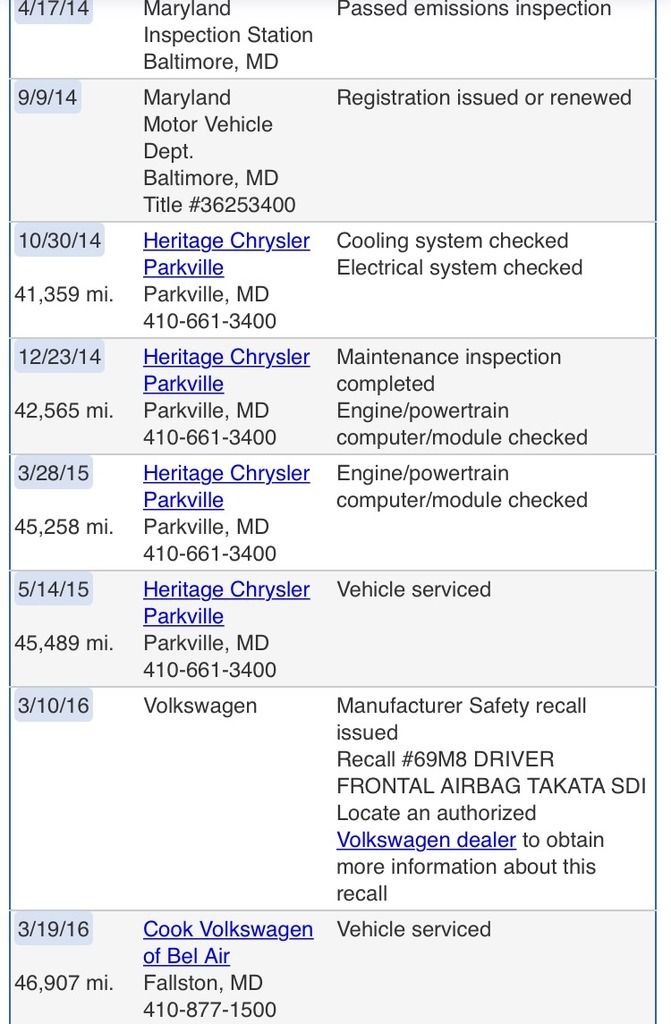Click the 46,907 mi. odometer reading
This screenshot has width=671, height=1024.
tap(64, 983)
